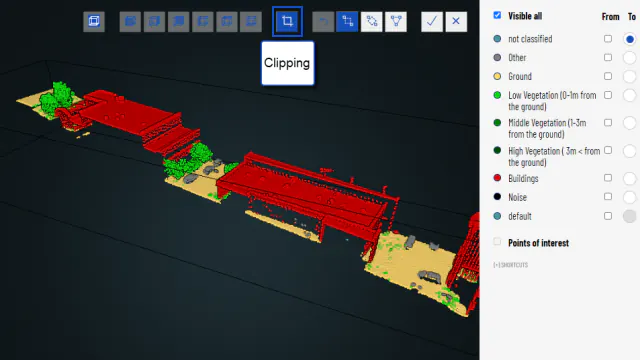Choose the dashed polygon selection tool

371,21
